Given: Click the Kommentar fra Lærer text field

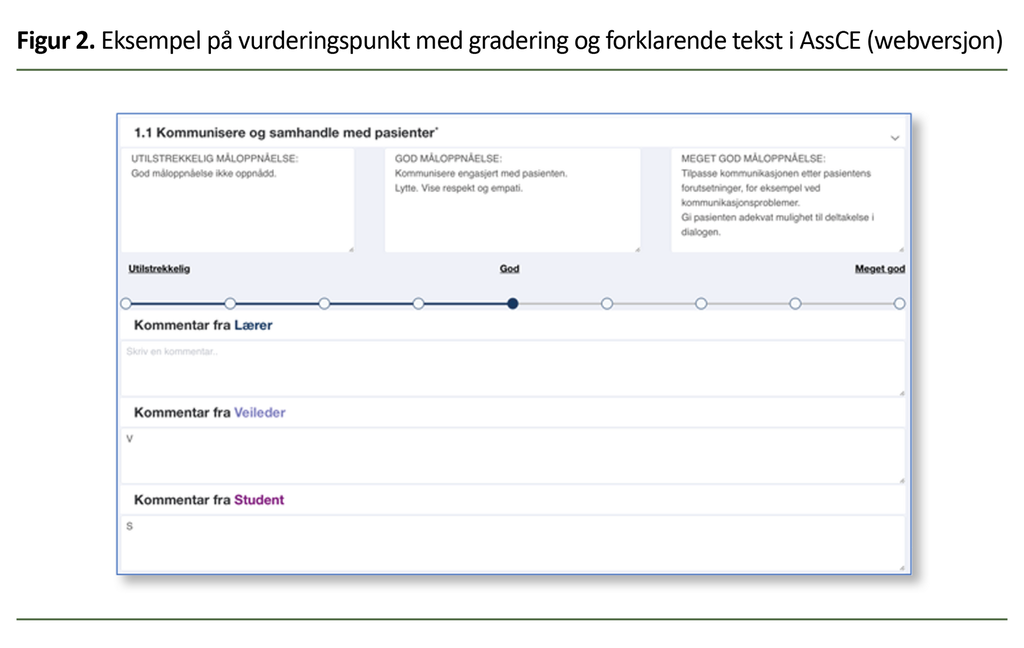Looking at the screenshot, I should click(512, 369).
